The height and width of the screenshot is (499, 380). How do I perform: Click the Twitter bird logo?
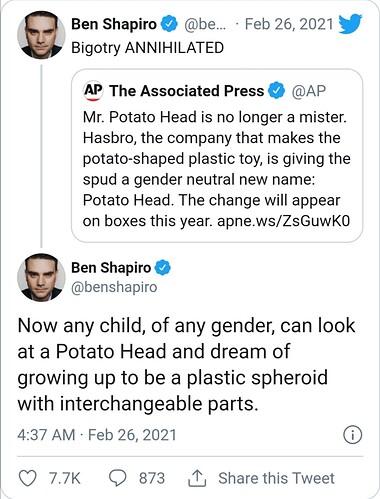[x=350, y=24]
